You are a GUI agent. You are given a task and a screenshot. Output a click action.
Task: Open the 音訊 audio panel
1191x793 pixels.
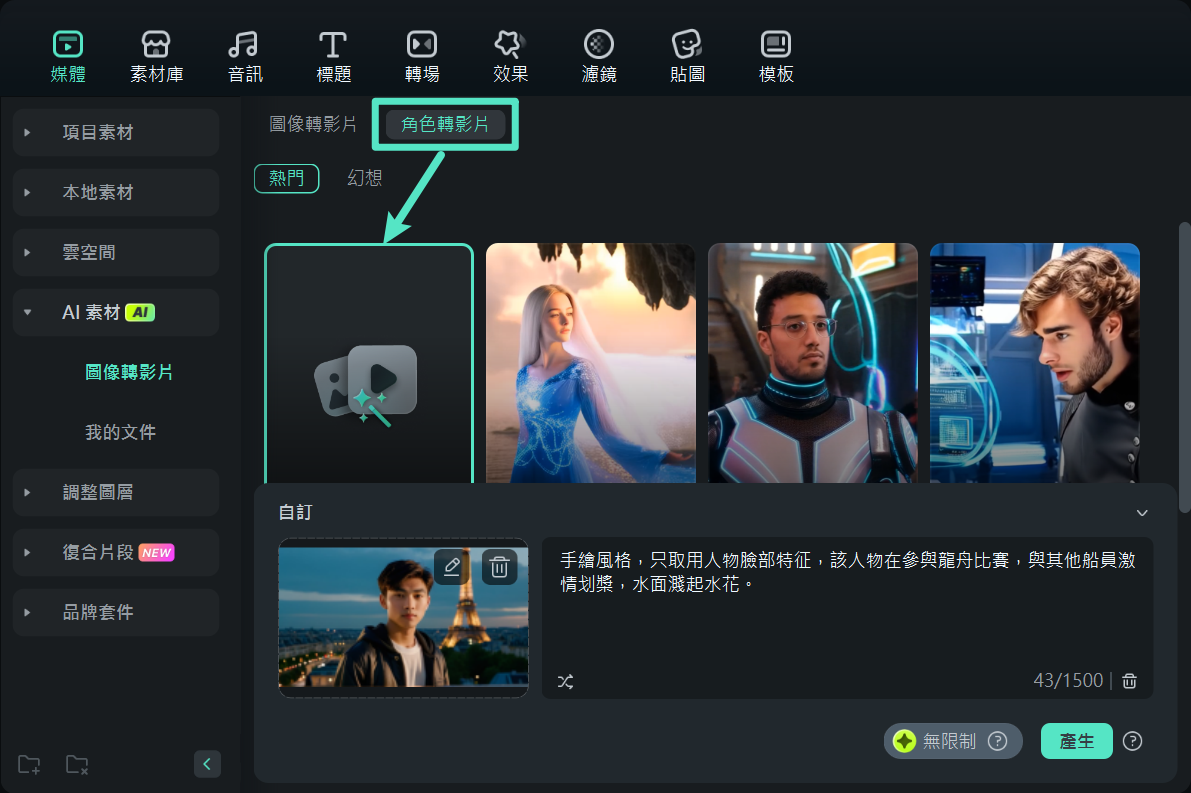(x=244, y=56)
